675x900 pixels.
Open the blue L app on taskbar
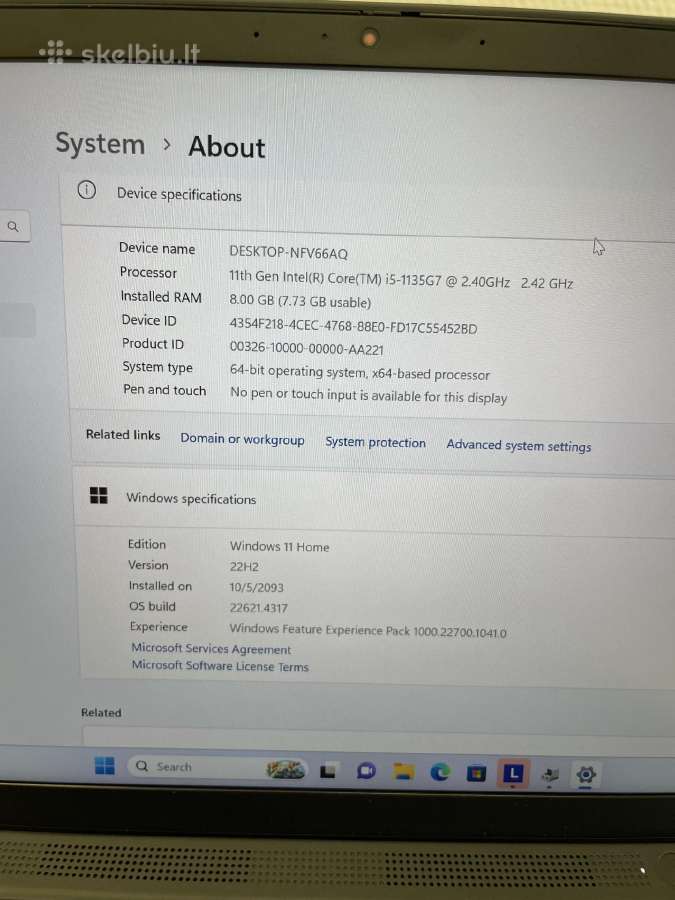pos(513,773)
